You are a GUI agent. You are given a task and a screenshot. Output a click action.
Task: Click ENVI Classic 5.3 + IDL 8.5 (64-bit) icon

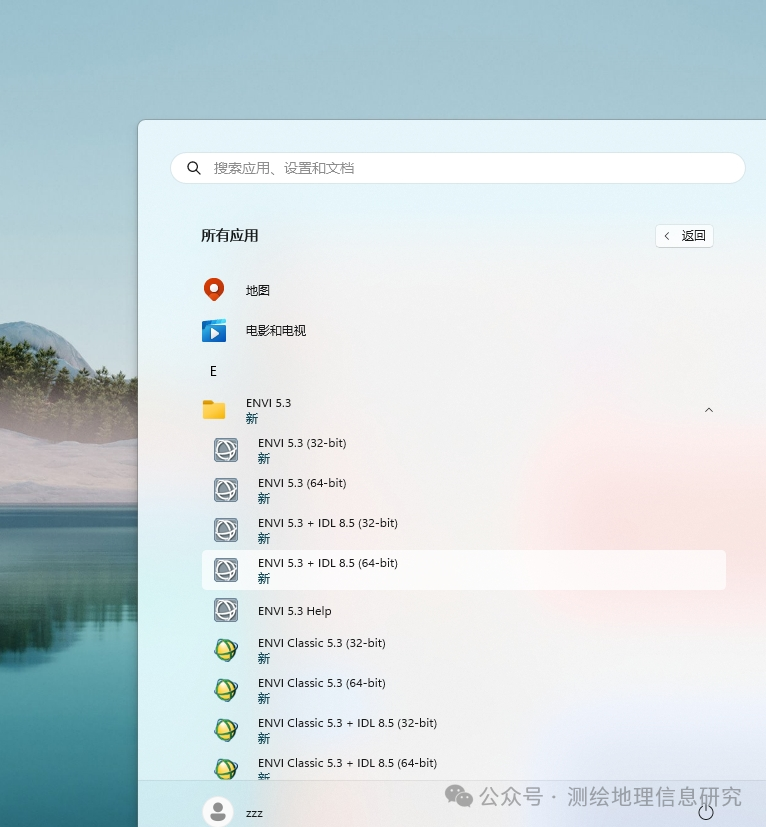tap(226, 769)
